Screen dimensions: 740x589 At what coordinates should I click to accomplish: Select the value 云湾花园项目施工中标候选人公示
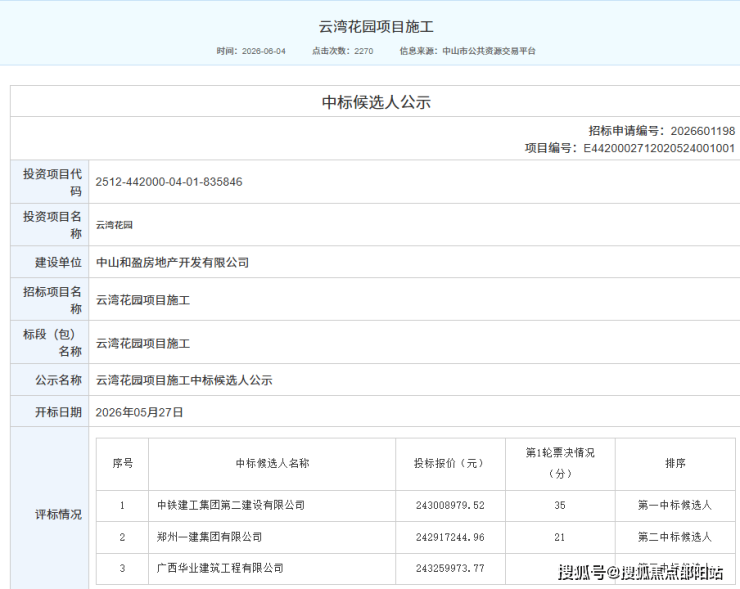(x=184, y=380)
